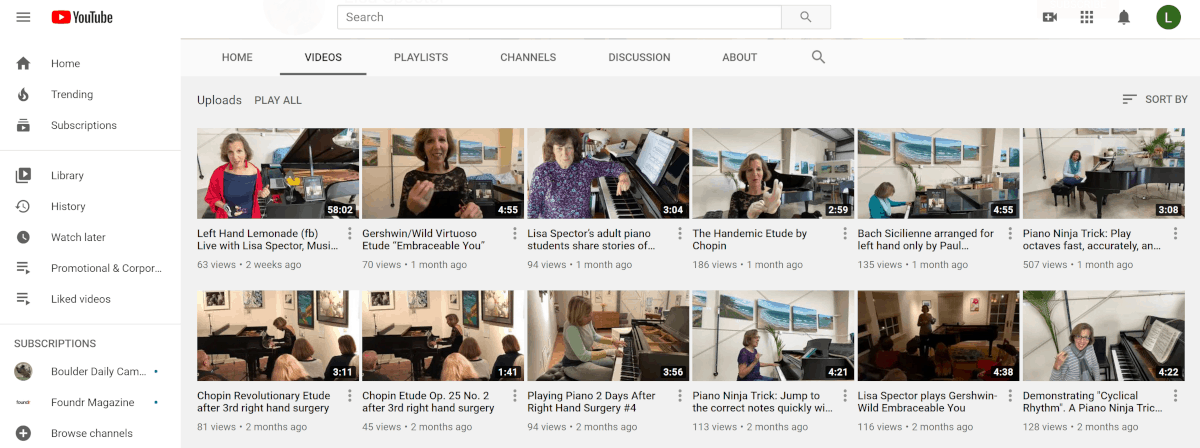
Task: Open the DISCUSSION tab
Action: pos(639,58)
